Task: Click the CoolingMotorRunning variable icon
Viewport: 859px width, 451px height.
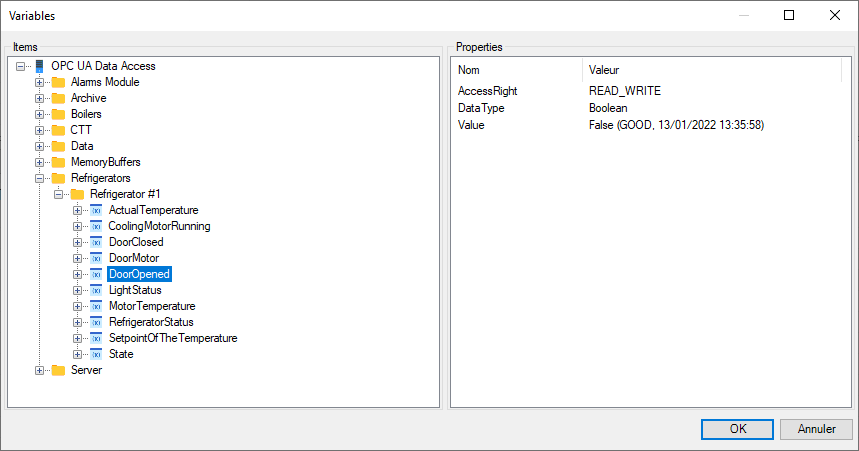Action: (x=96, y=226)
